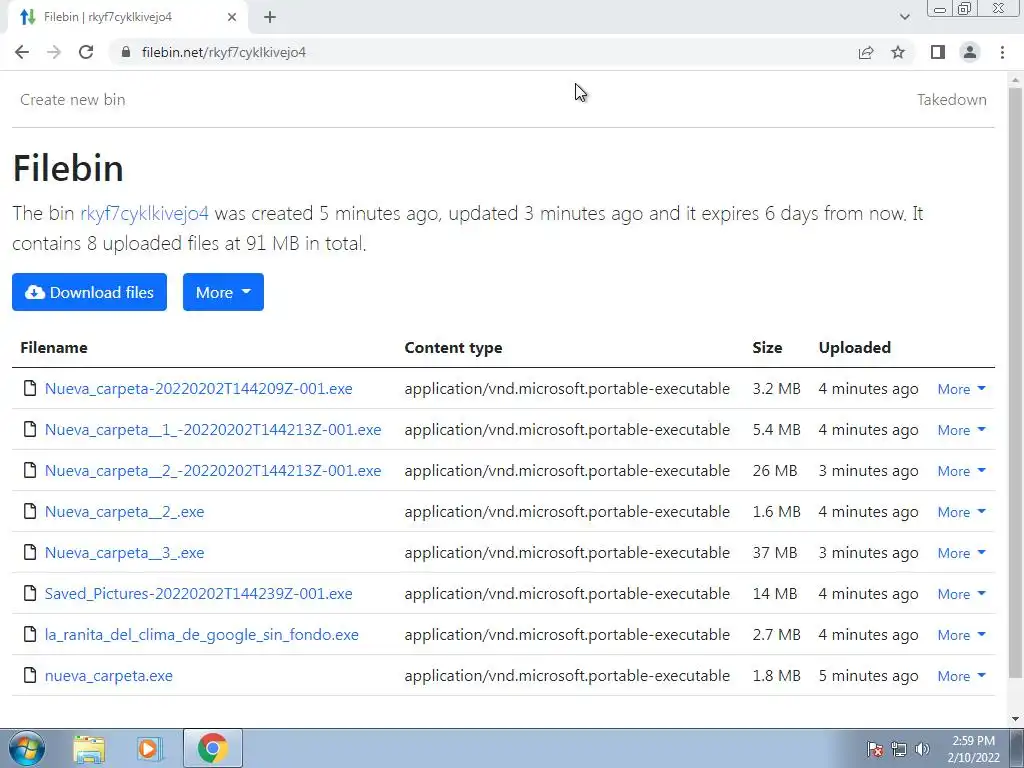Click the address bar URL field
The width and height of the screenshot is (1024, 768).
483,52
